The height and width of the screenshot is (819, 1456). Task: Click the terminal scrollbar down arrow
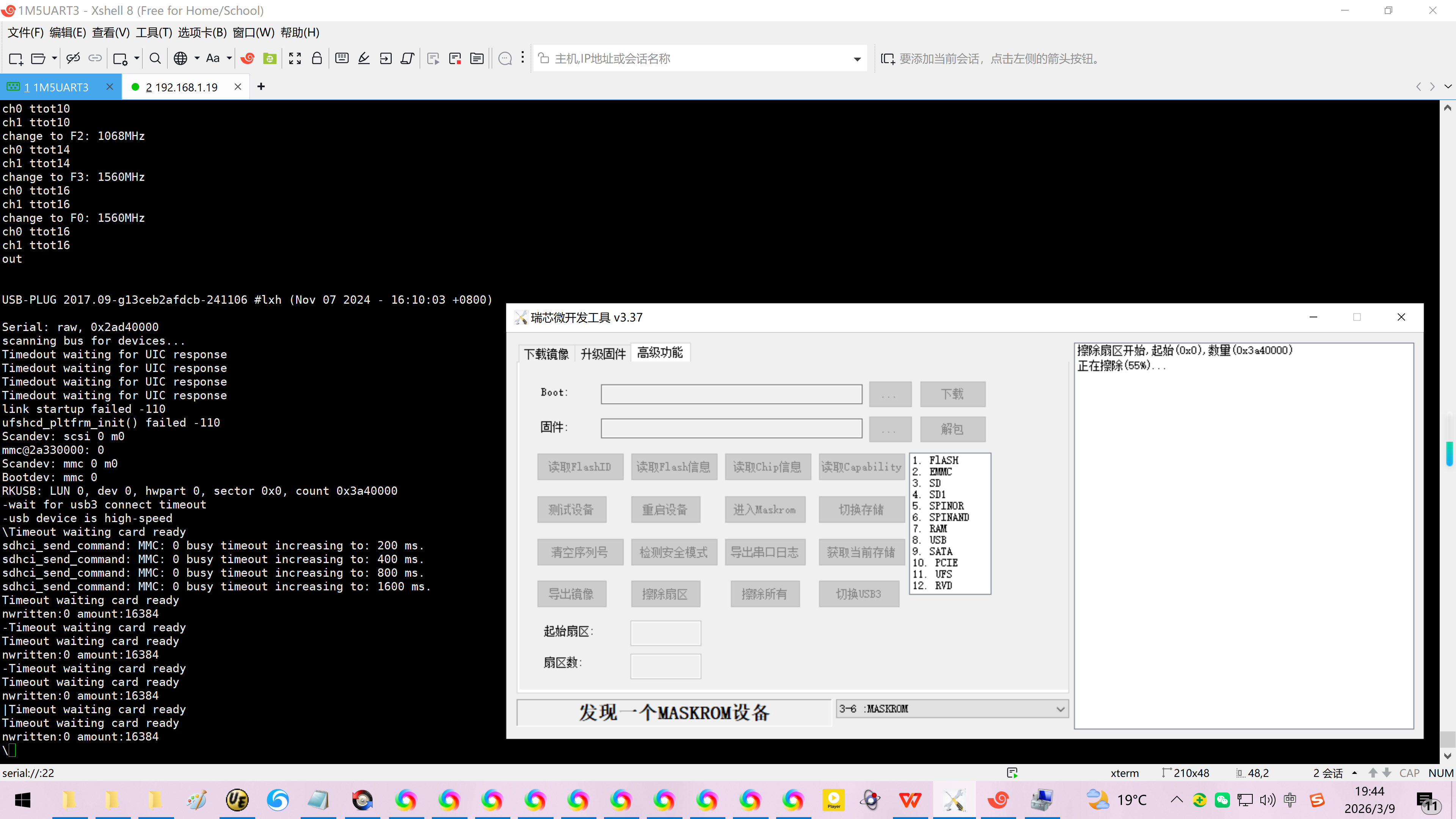click(1447, 756)
